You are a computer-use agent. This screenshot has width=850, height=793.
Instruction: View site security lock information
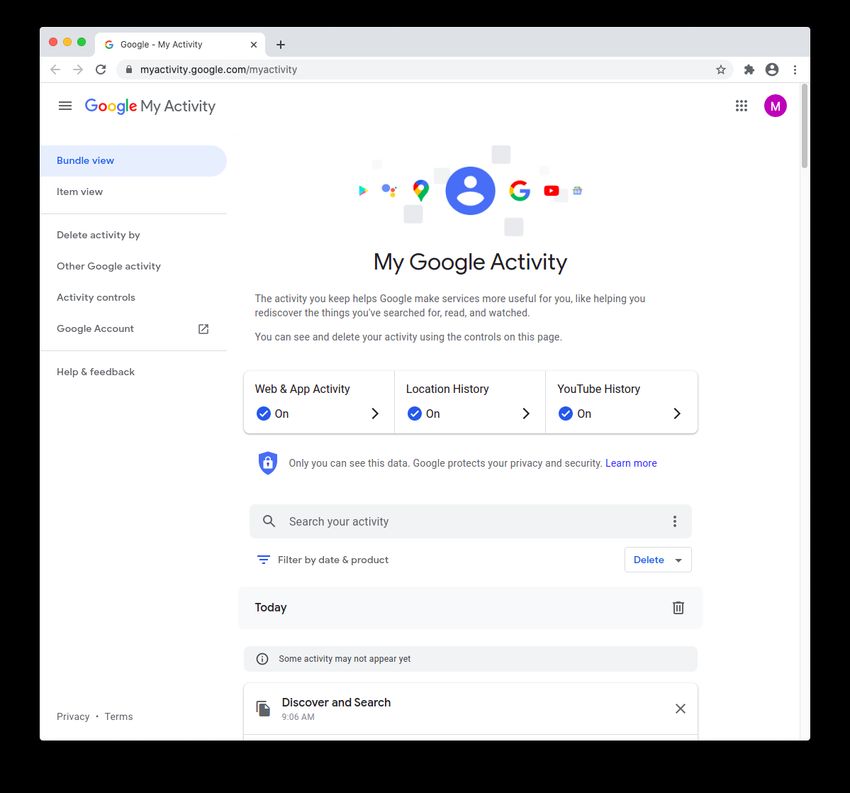129,69
